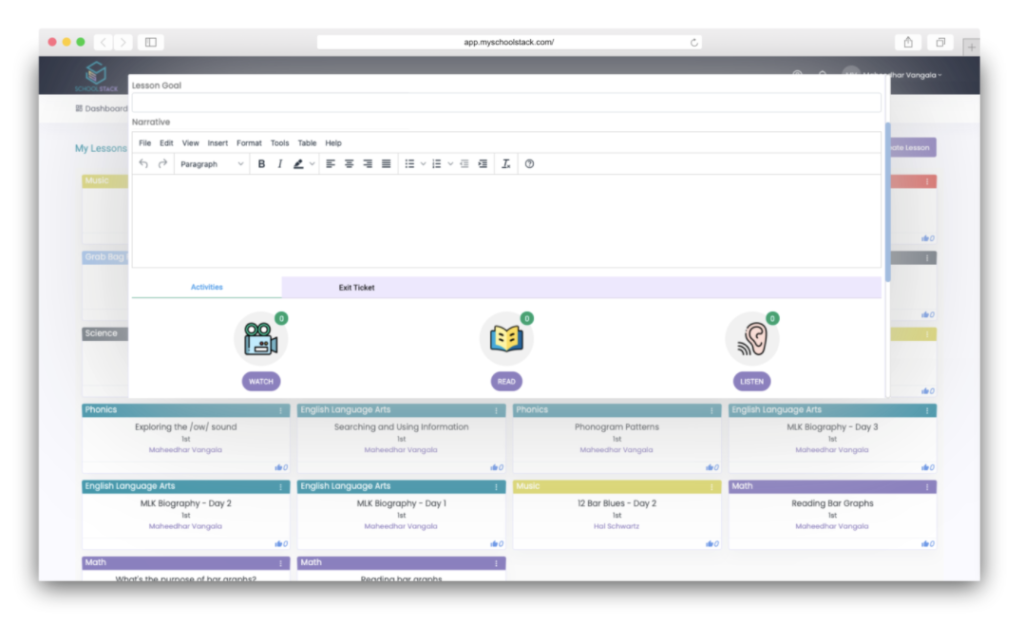1024x642 pixels.
Task: Click the Listen ear icon
Action: click(x=752, y=338)
